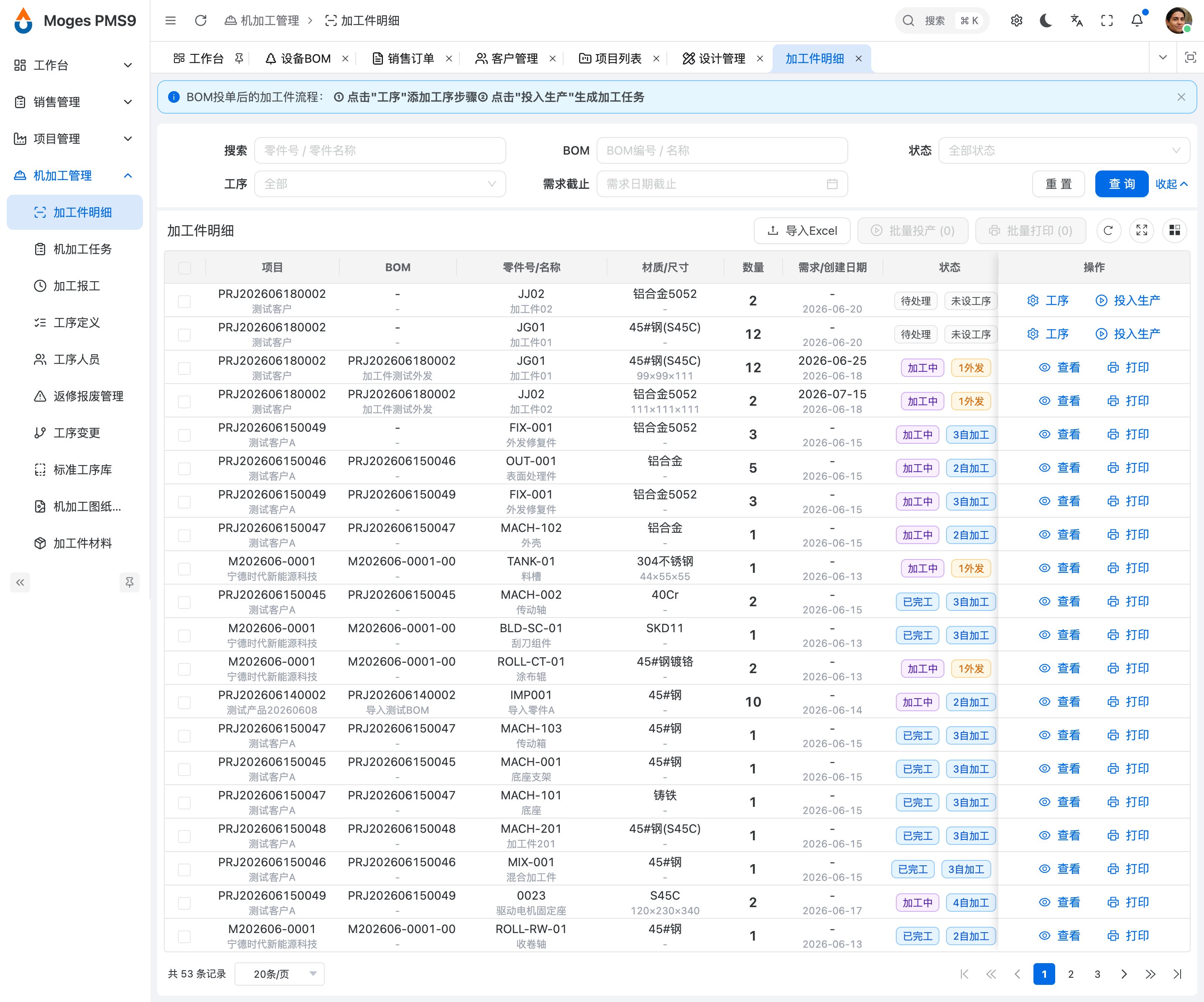Tick checkbox for ROLL-RW-01 收卷轴 row

(x=184, y=937)
